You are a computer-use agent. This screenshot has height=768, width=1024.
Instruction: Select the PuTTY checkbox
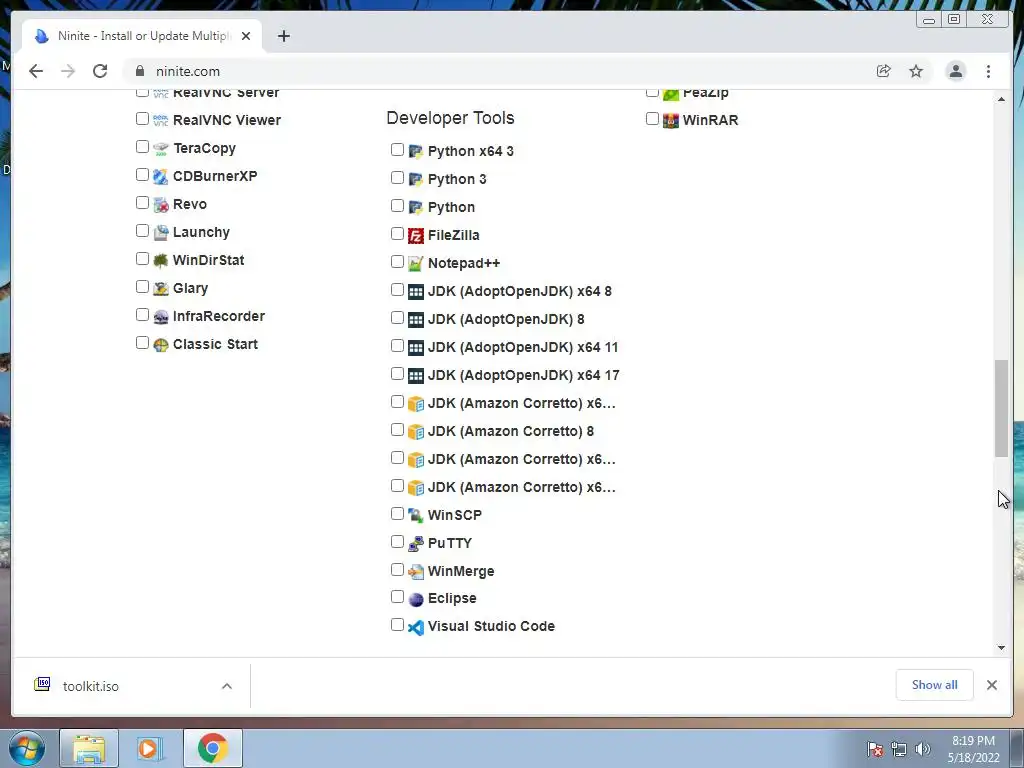[397, 542]
